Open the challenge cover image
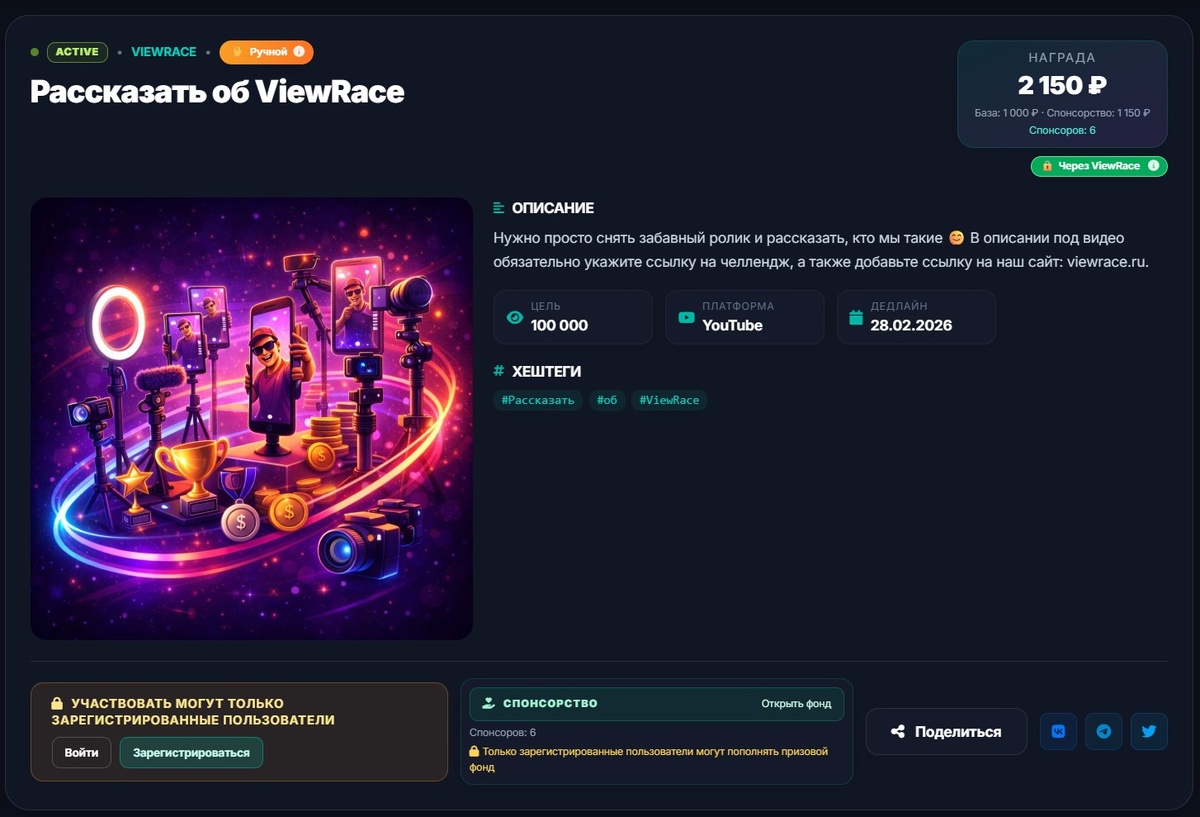The width and height of the screenshot is (1200, 817). (x=252, y=418)
